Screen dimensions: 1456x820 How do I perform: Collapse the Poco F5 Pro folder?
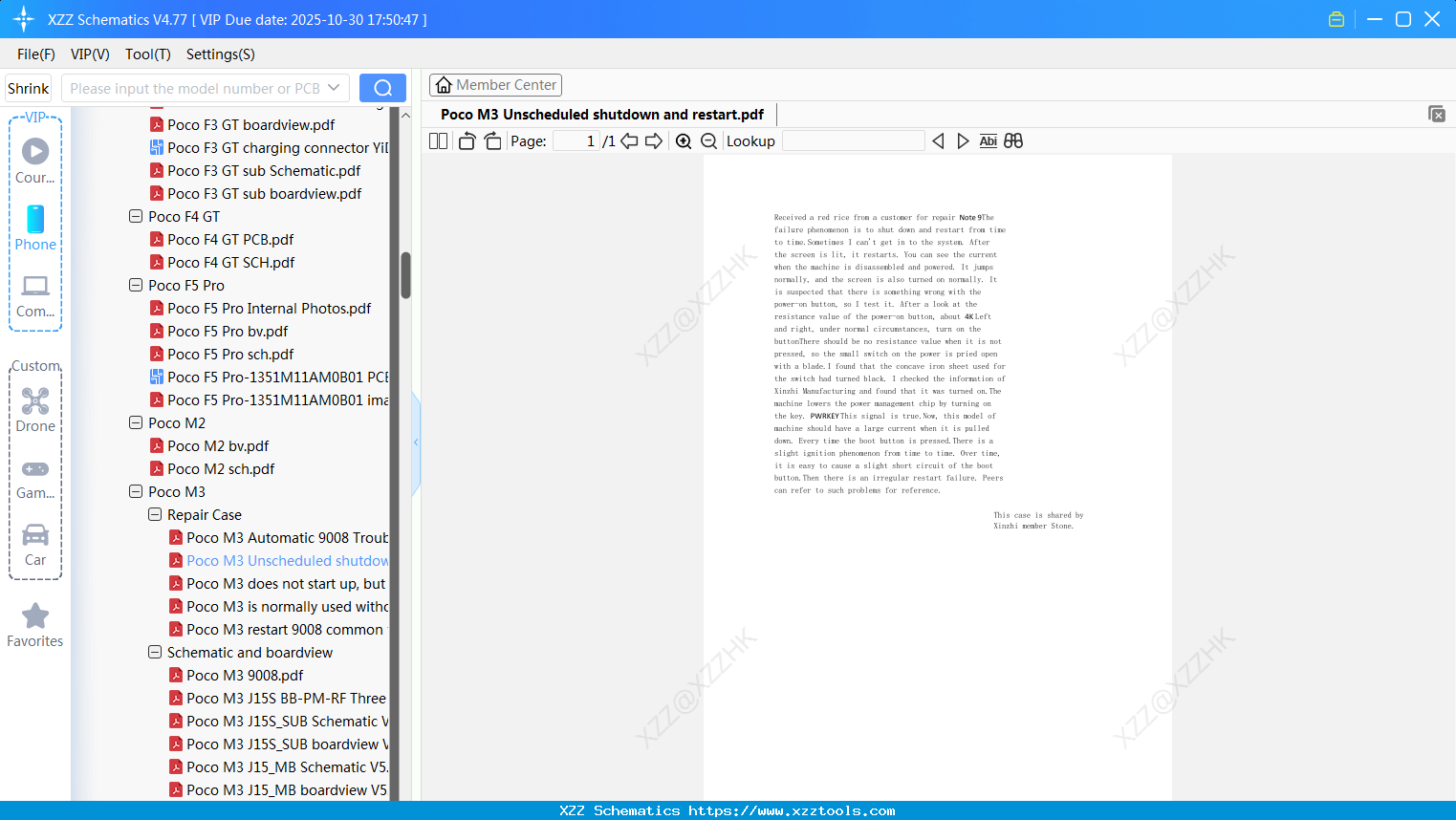pyautogui.click(x=136, y=286)
